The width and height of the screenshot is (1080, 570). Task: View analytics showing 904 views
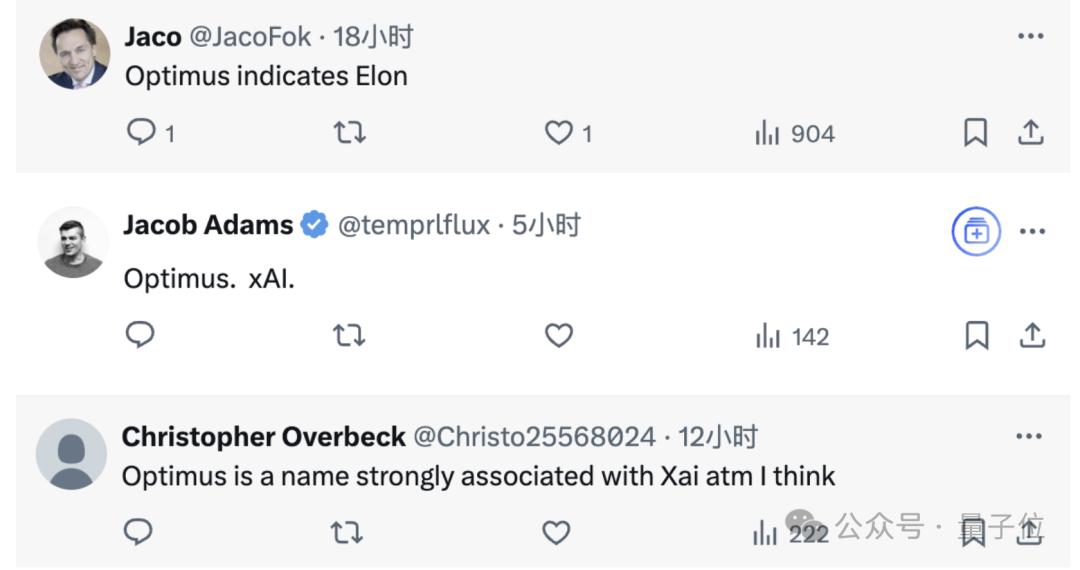795,134
